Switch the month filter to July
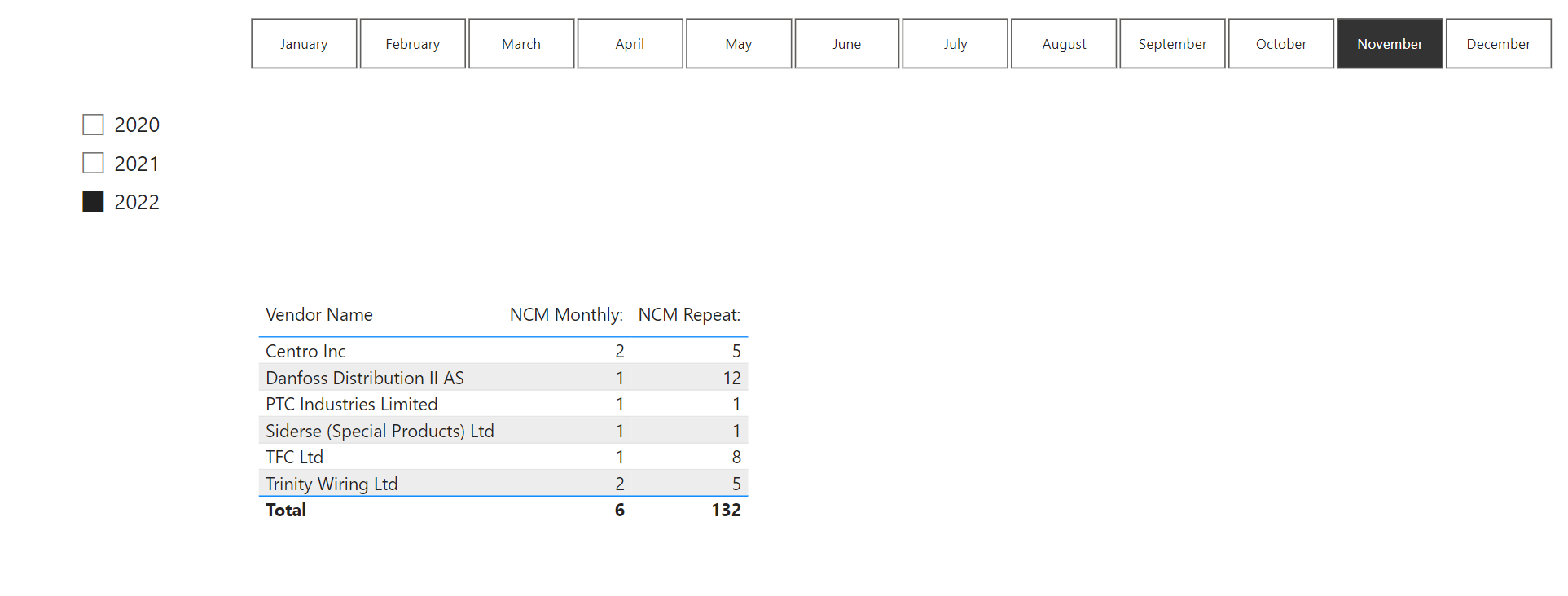Image resolution: width=1568 pixels, height=596 pixels. coord(955,44)
